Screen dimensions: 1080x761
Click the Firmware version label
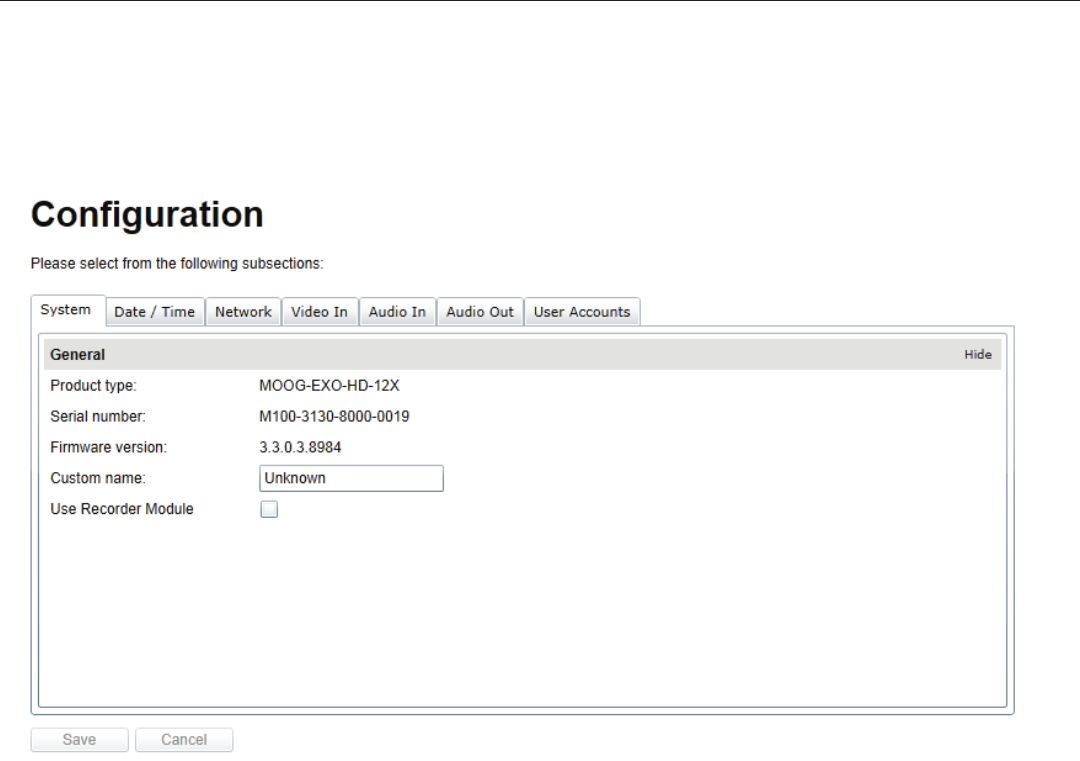(x=109, y=448)
